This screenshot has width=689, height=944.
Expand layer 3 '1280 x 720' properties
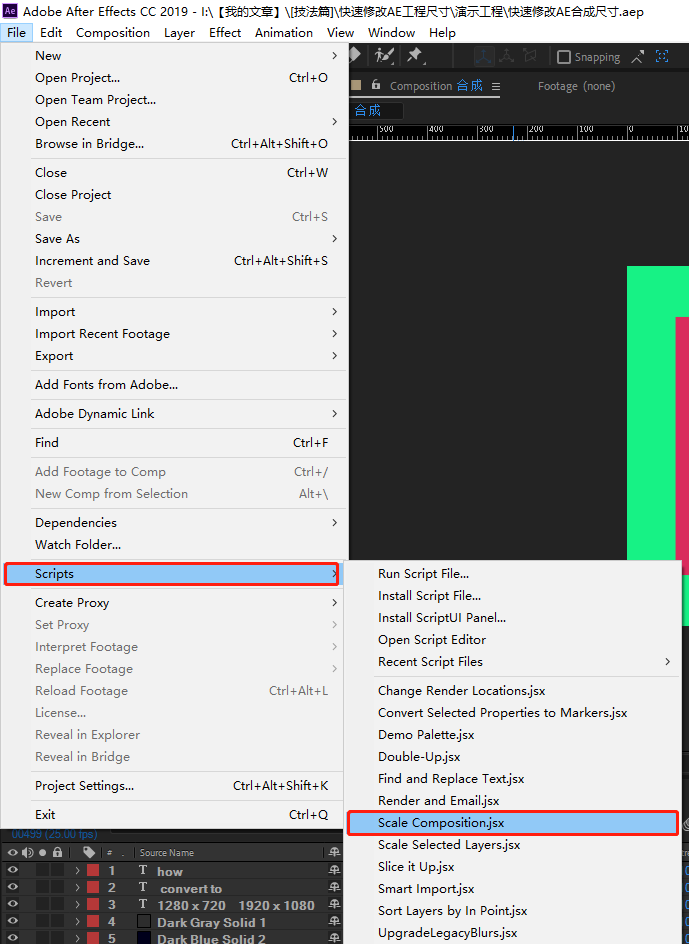click(77, 905)
